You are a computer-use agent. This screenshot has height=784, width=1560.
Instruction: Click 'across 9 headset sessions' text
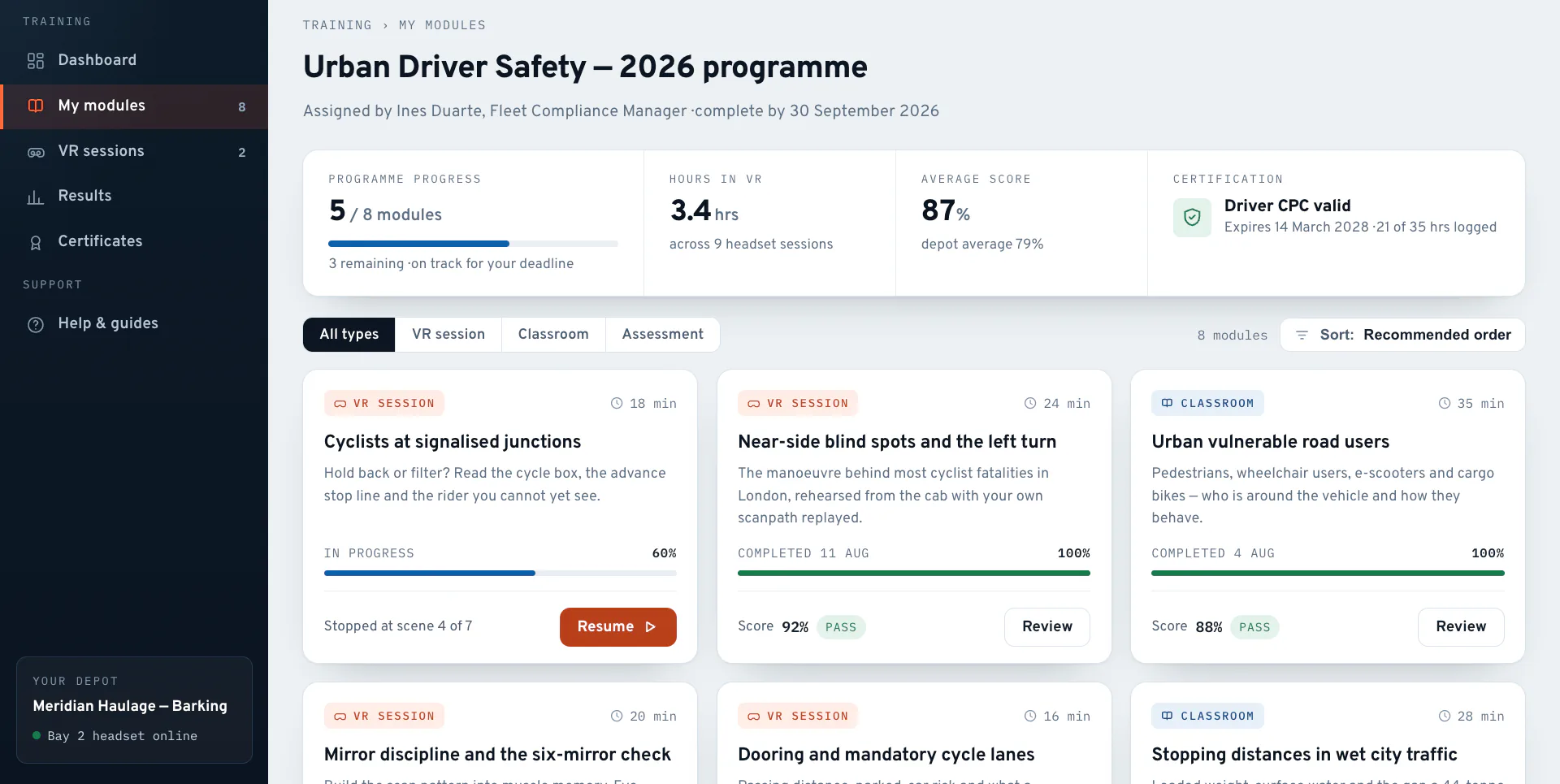752,245
